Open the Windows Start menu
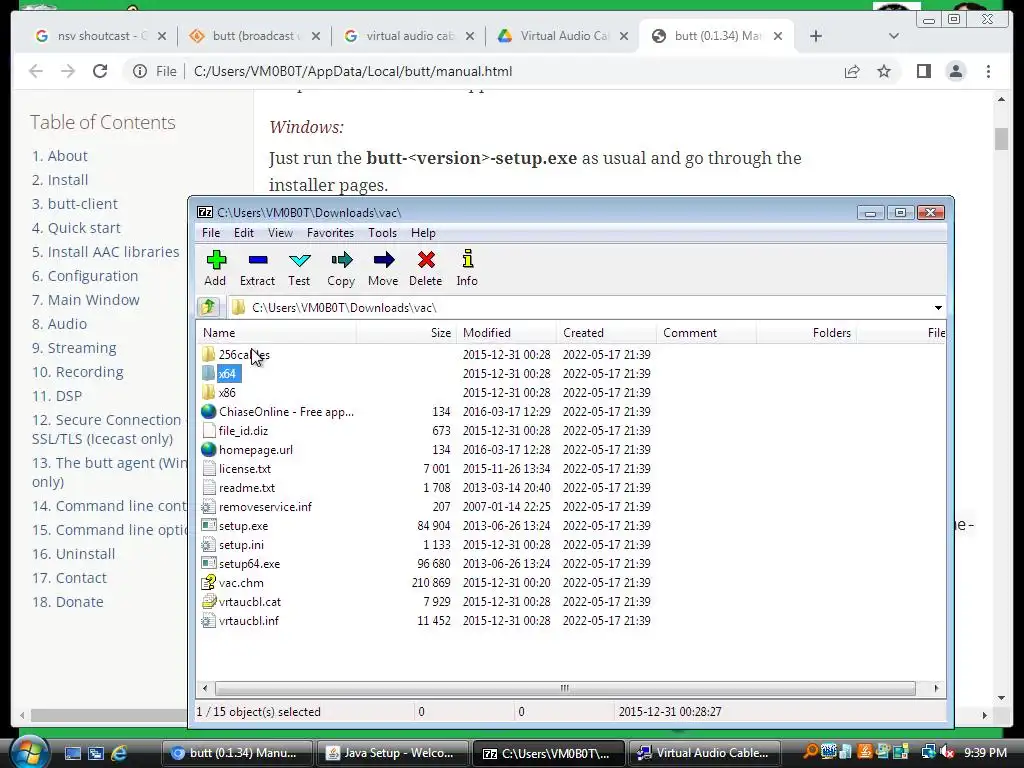 pyautogui.click(x=29, y=752)
